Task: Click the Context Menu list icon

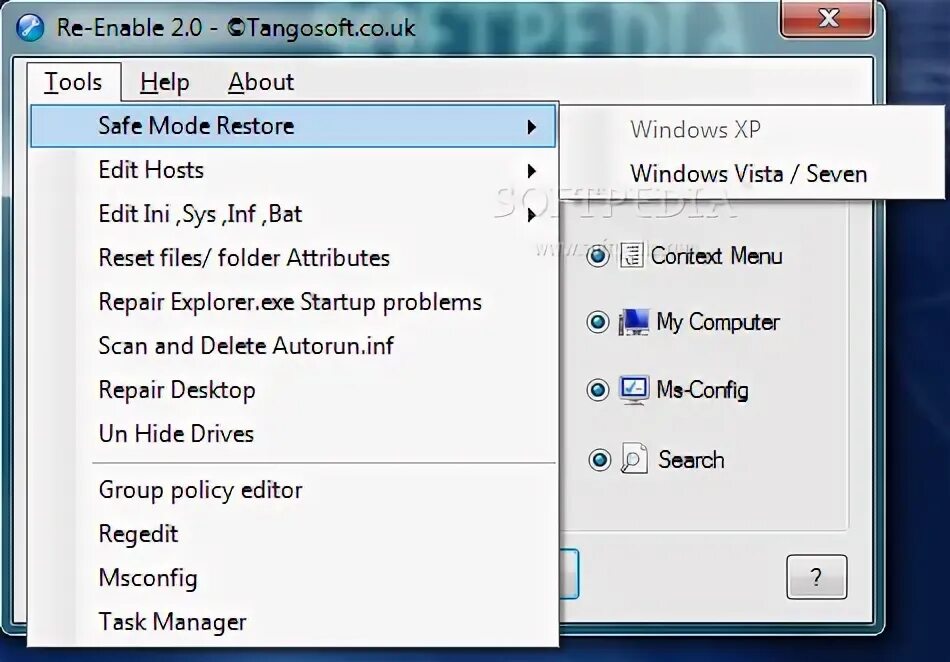Action: pyautogui.click(x=631, y=256)
